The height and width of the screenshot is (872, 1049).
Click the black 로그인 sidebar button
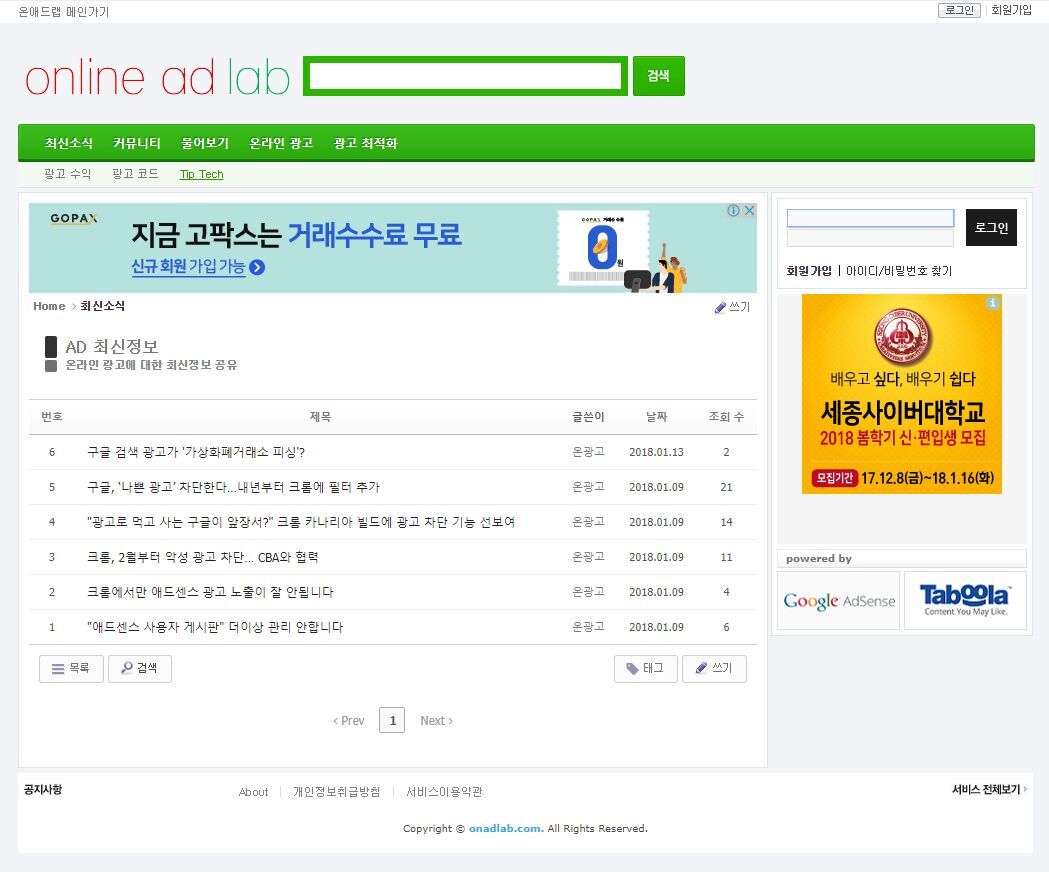tap(991, 228)
